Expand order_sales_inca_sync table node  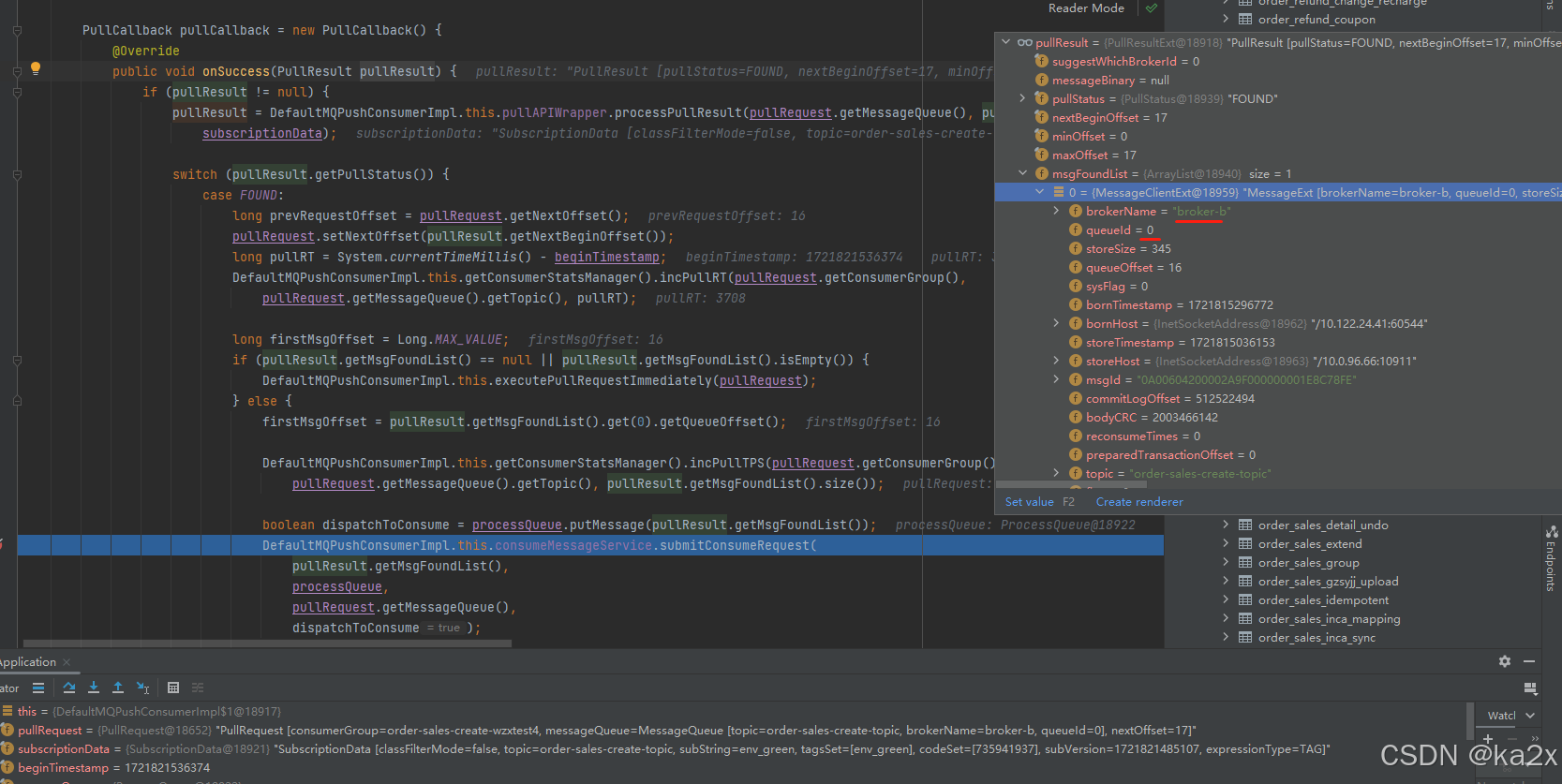(1226, 637)
